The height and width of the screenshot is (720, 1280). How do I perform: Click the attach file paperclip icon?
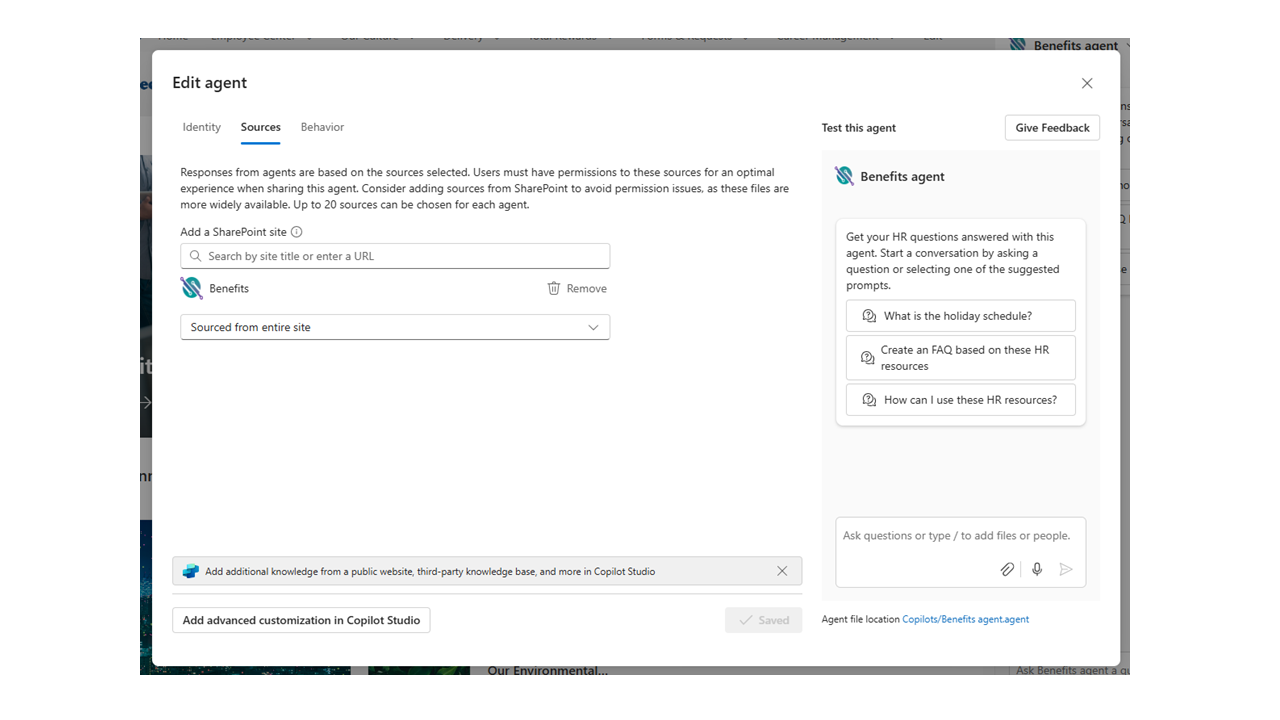tap(1007, 569)
